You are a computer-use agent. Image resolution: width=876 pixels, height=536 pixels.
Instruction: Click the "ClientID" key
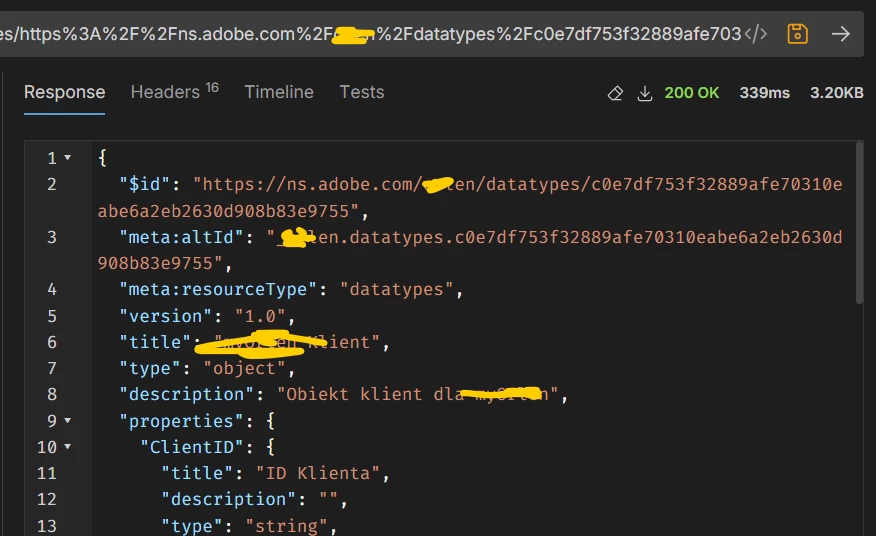(x=192, y=447)
